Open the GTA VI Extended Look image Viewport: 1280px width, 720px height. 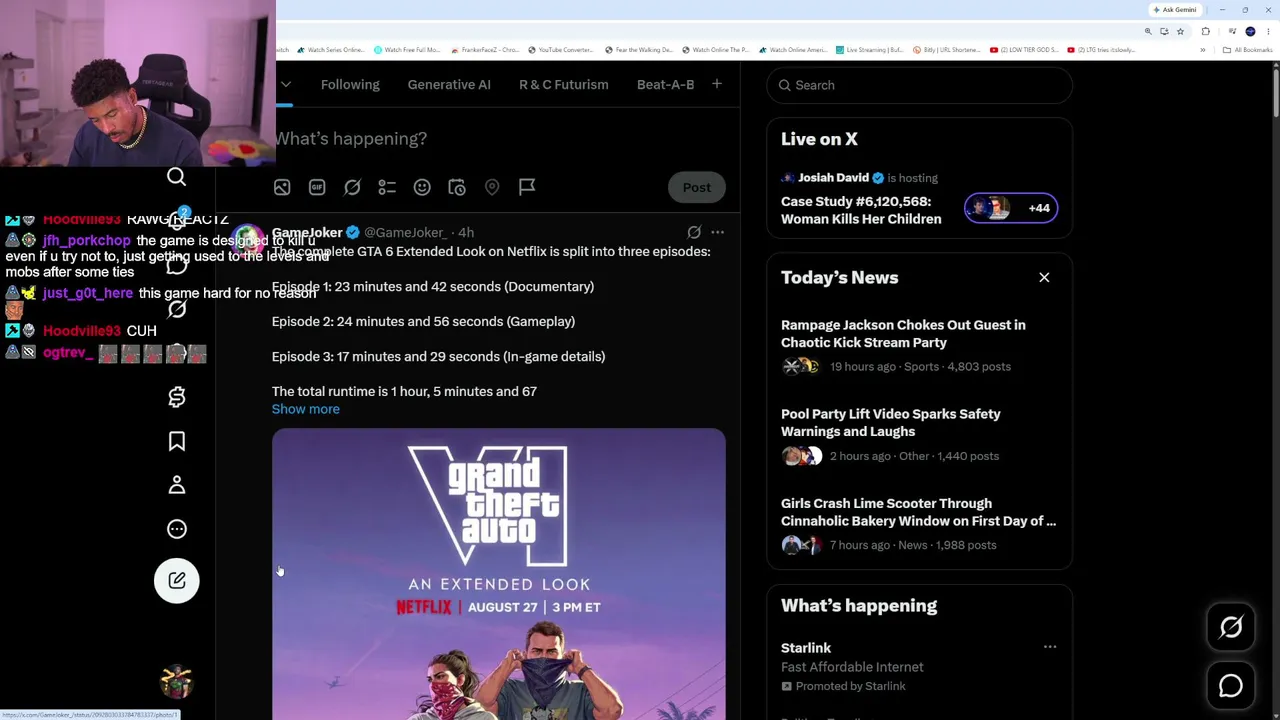click(x=499, y=574)
